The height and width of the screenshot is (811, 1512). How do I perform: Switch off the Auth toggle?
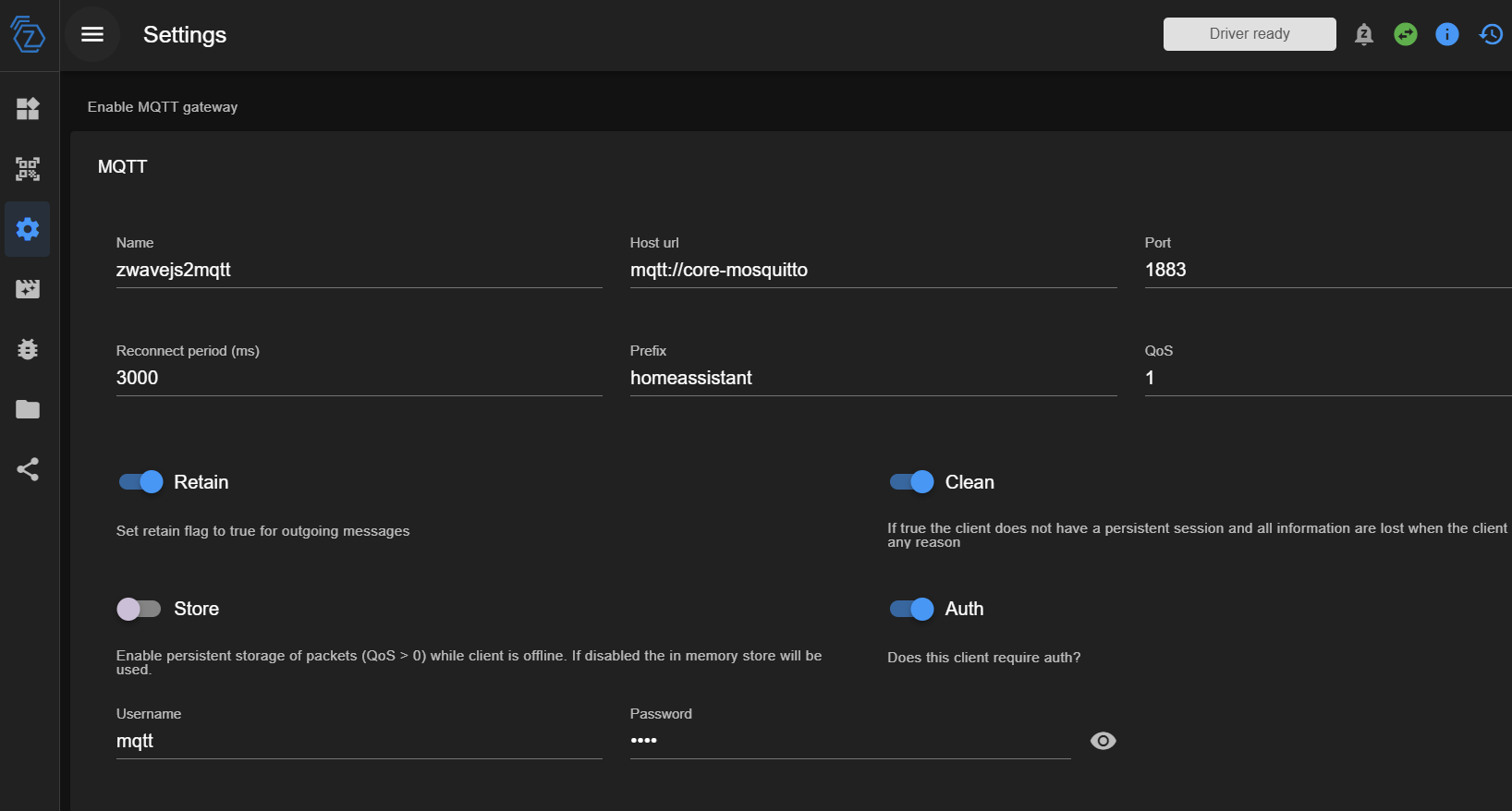pyautogui.click(x=912, y=609)
